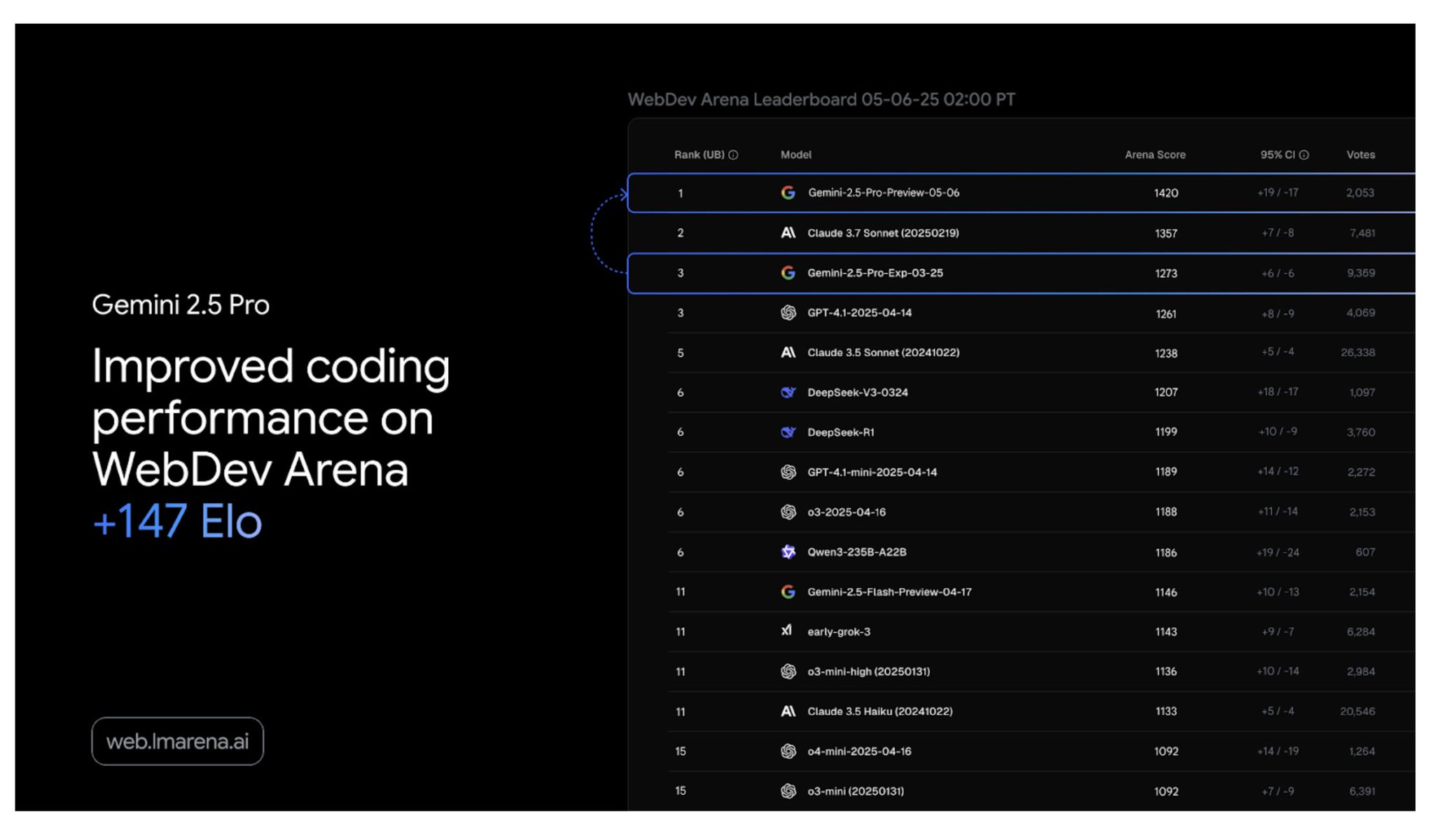Image resolution: width=1434 pixels, height=840 pixels.
Task: Click xAI logo beside early-grok-3
Action: point(786,631)
